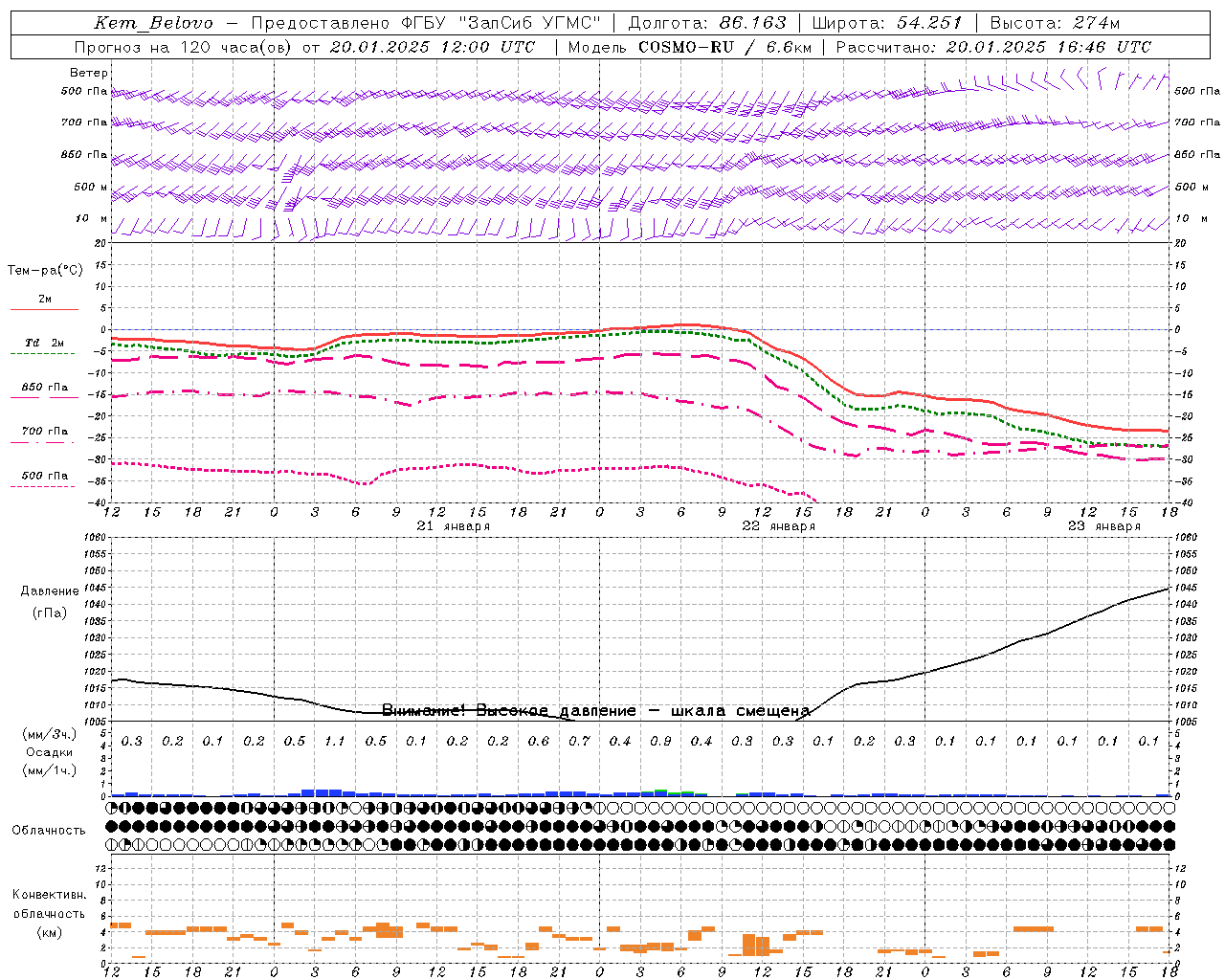1225x980 pixels.
Task: Click the forecast start 20.01.2025 12:00 UTC
Action: click(x=433, y=47)
